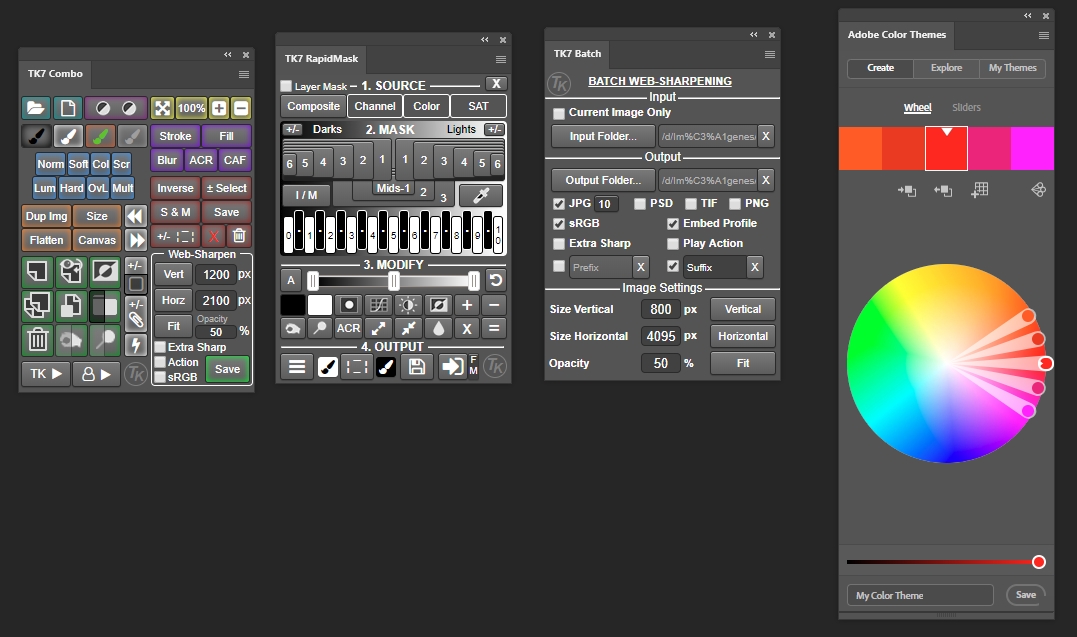Enable Extra Sharp checkbox in TK7 Combo

click(x=161, y=347)
